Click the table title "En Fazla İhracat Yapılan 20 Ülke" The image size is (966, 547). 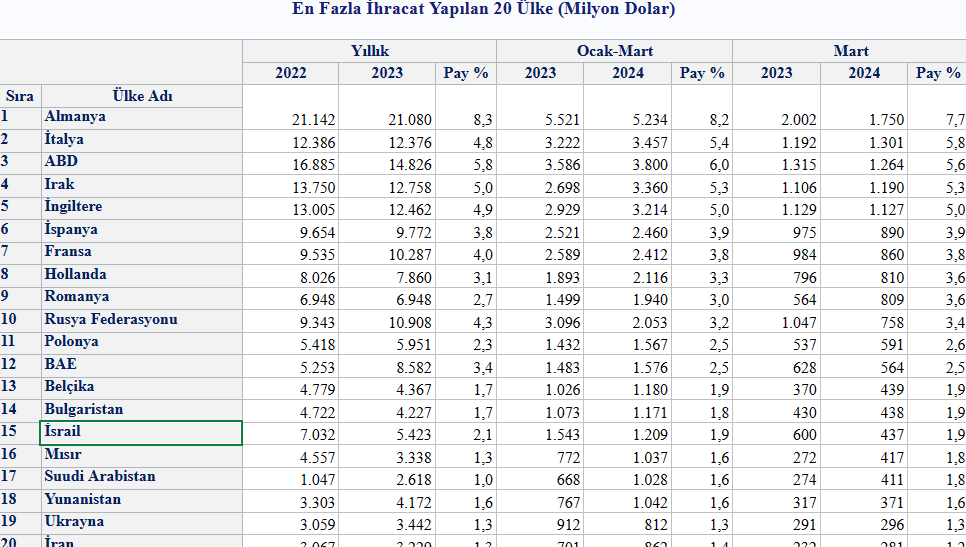coord(483,10)
